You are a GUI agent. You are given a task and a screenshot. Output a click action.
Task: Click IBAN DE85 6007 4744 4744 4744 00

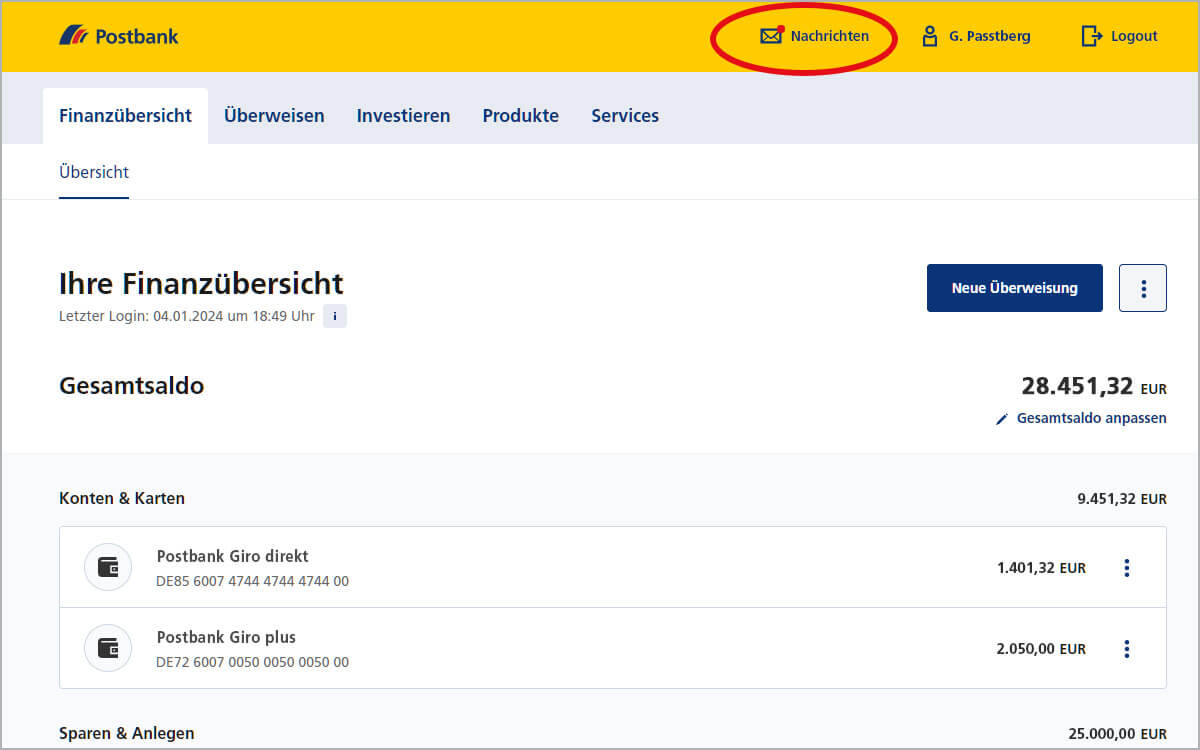pos(253,581)
